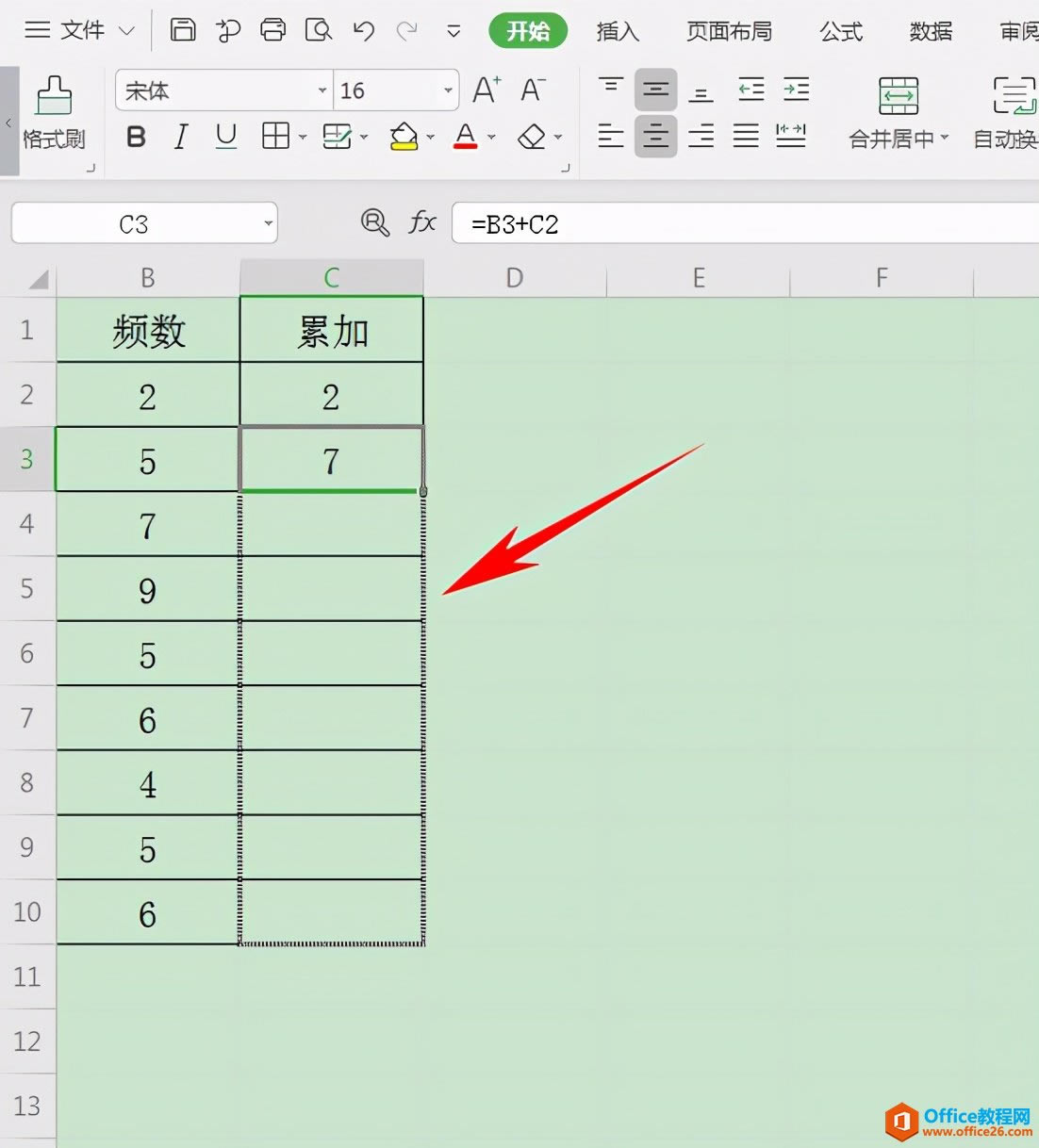Expand the clear eraser dropdown arrow

(558, 138)
